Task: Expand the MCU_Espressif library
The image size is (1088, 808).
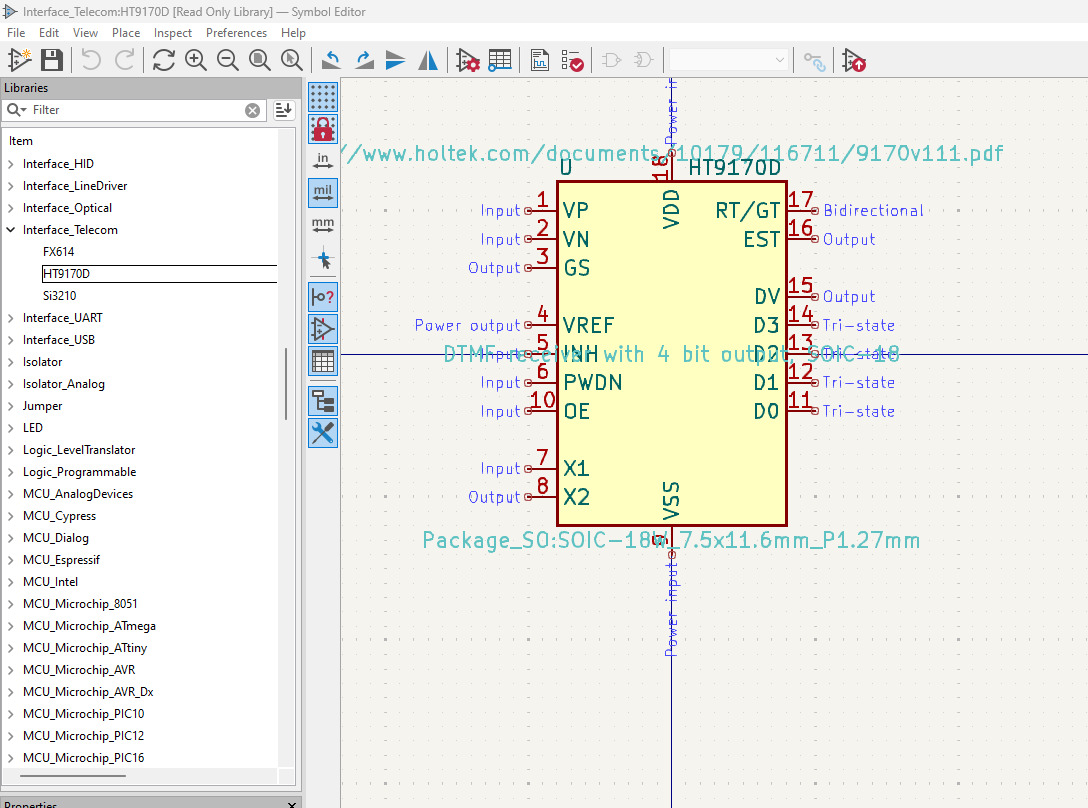Action: (10, 559)
